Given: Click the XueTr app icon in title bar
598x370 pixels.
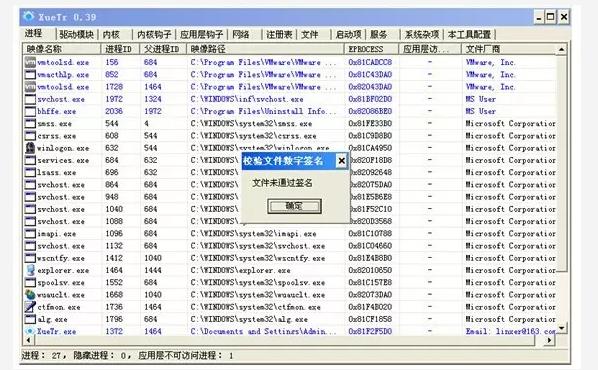Looking at the screenshot, I should (x=29, y=16).
